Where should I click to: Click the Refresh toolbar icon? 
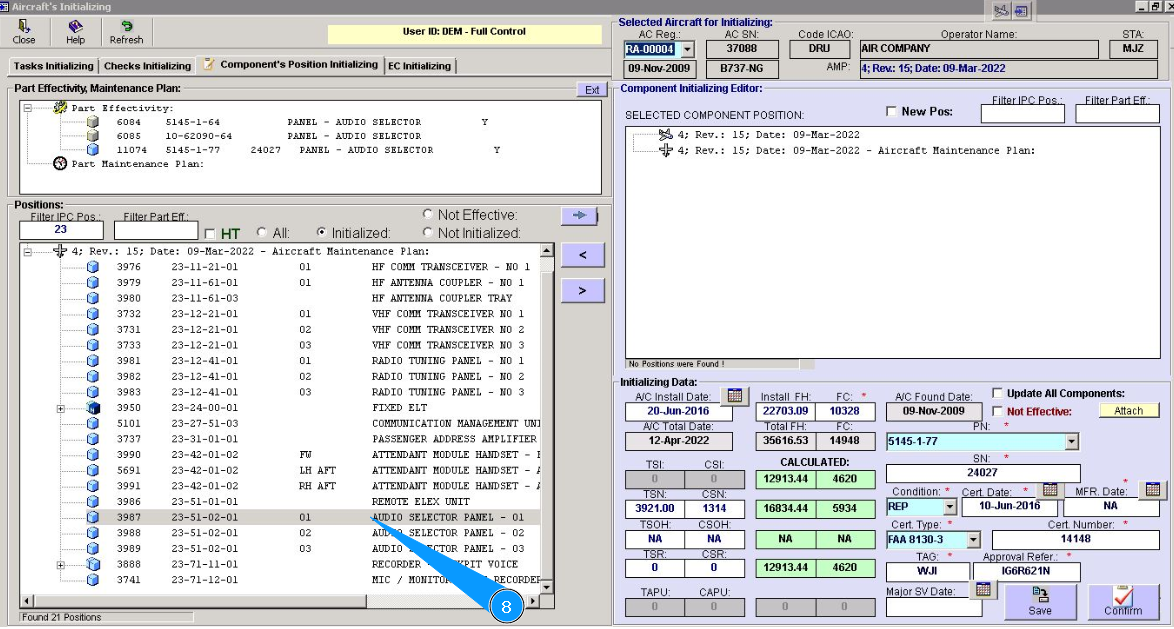[126, 32]
